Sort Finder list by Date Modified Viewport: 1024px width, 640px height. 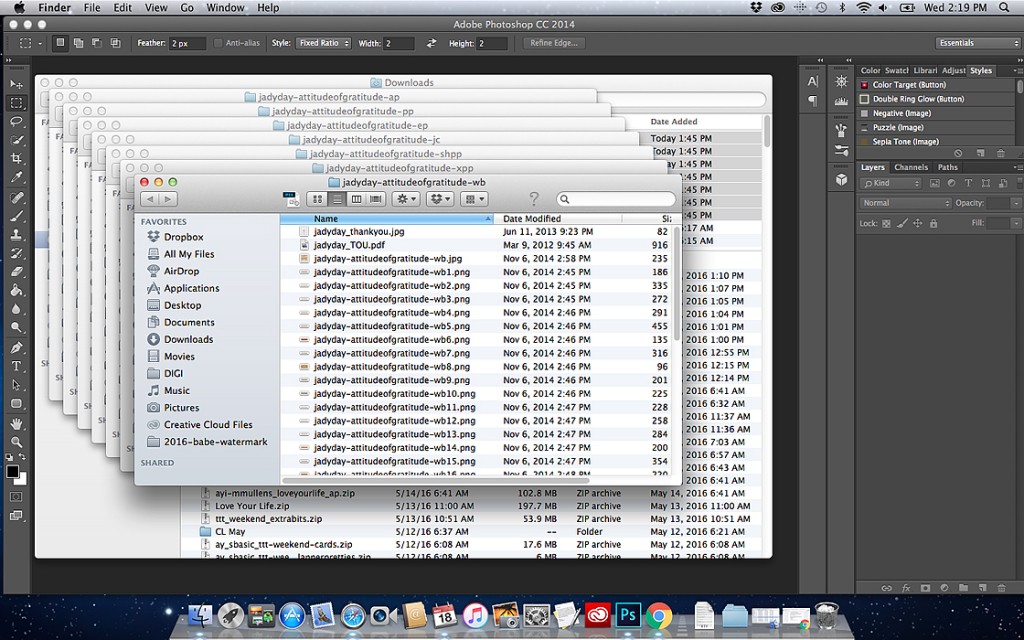pos(557,219)
